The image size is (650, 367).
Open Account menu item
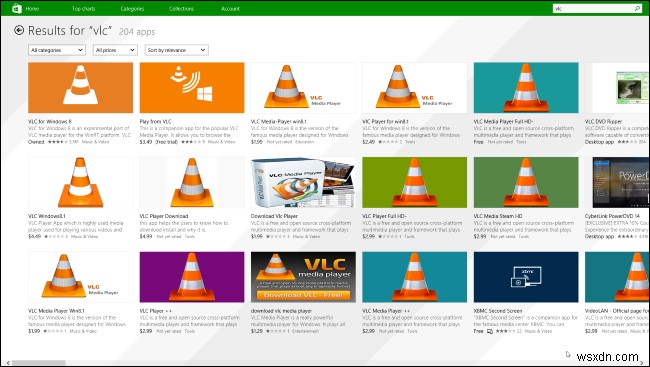point(230,8)
